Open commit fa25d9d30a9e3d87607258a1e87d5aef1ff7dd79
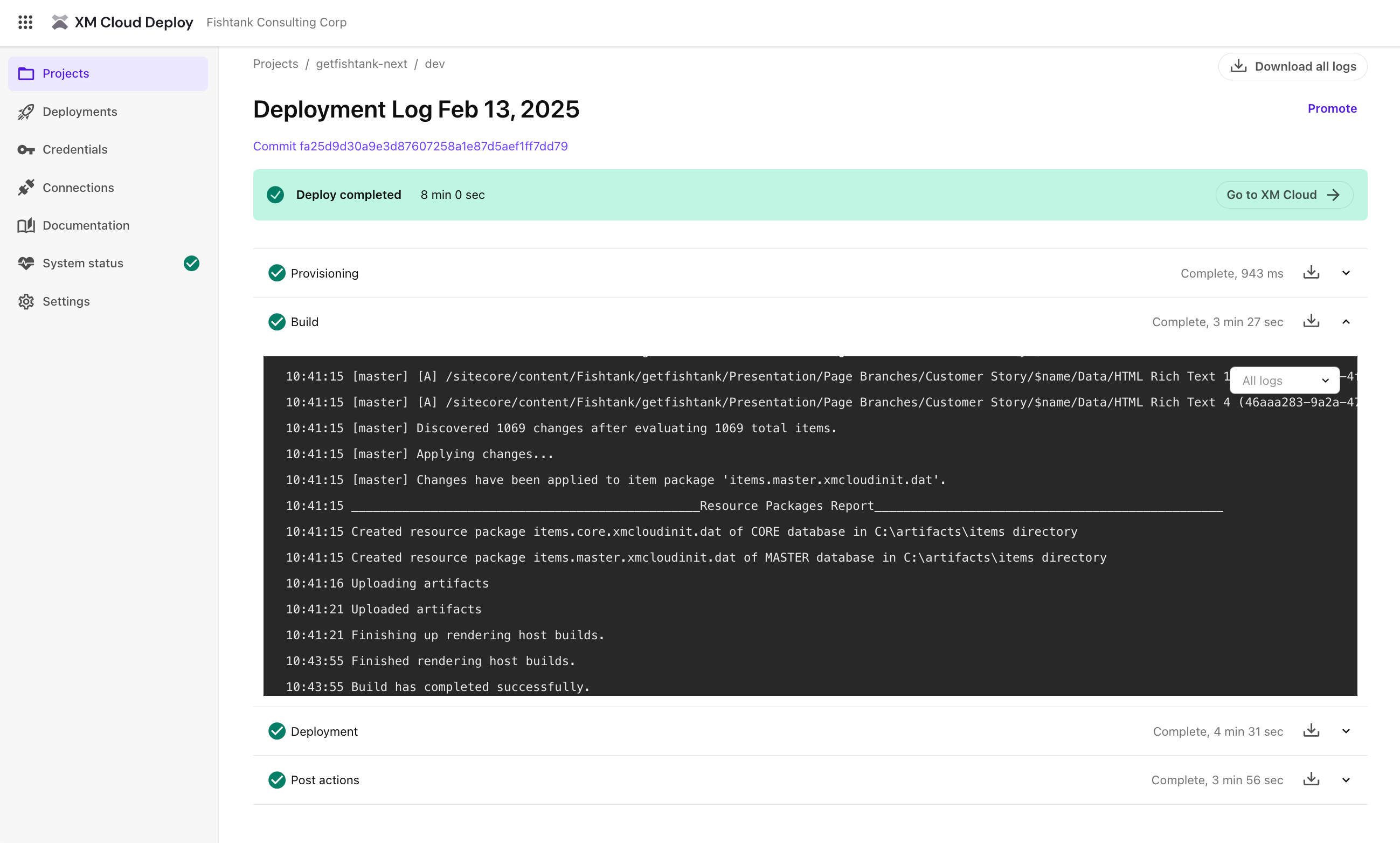1400x843 pixels. pos(410,146)
